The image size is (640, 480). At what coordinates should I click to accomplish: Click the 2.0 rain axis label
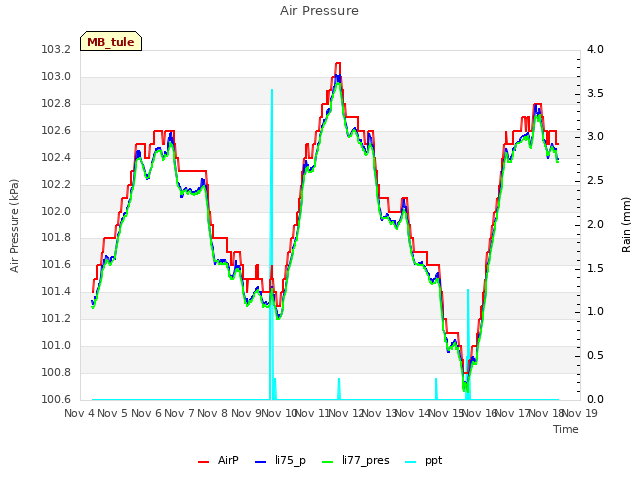[595, 224]
